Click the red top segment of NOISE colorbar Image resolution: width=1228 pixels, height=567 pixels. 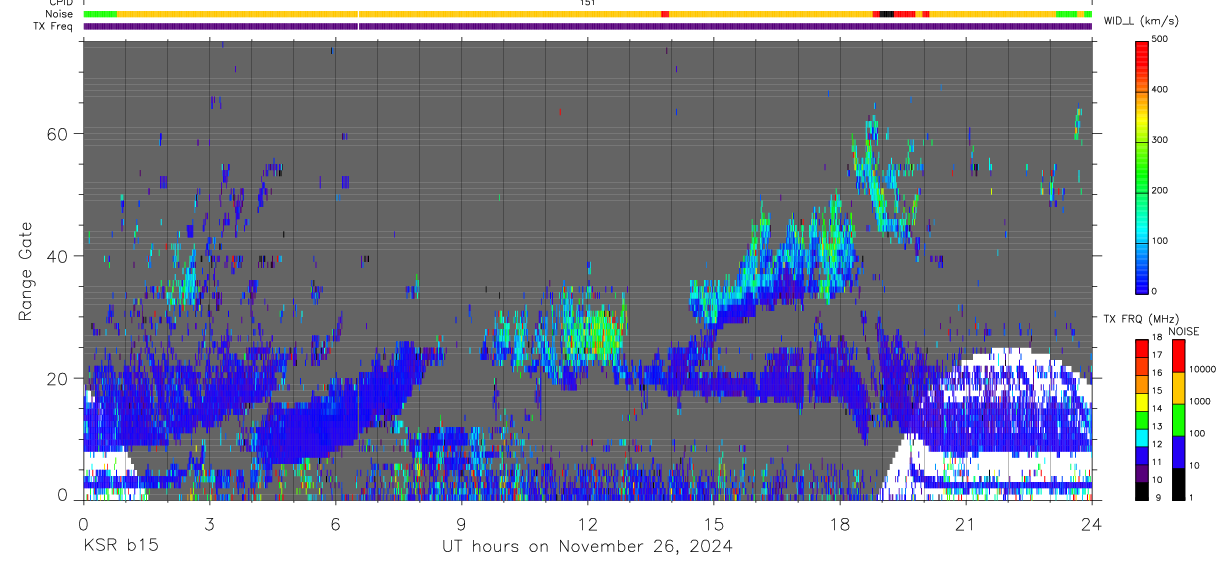[x=1178, y=356]
